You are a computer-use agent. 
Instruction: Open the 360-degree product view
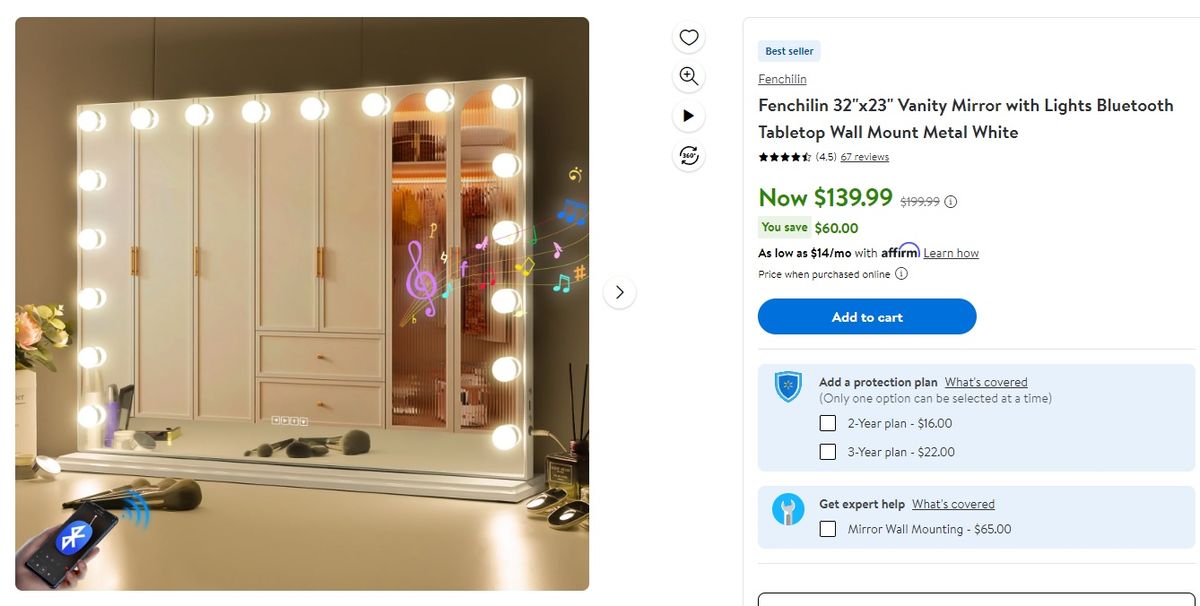[x=688, y=156]
